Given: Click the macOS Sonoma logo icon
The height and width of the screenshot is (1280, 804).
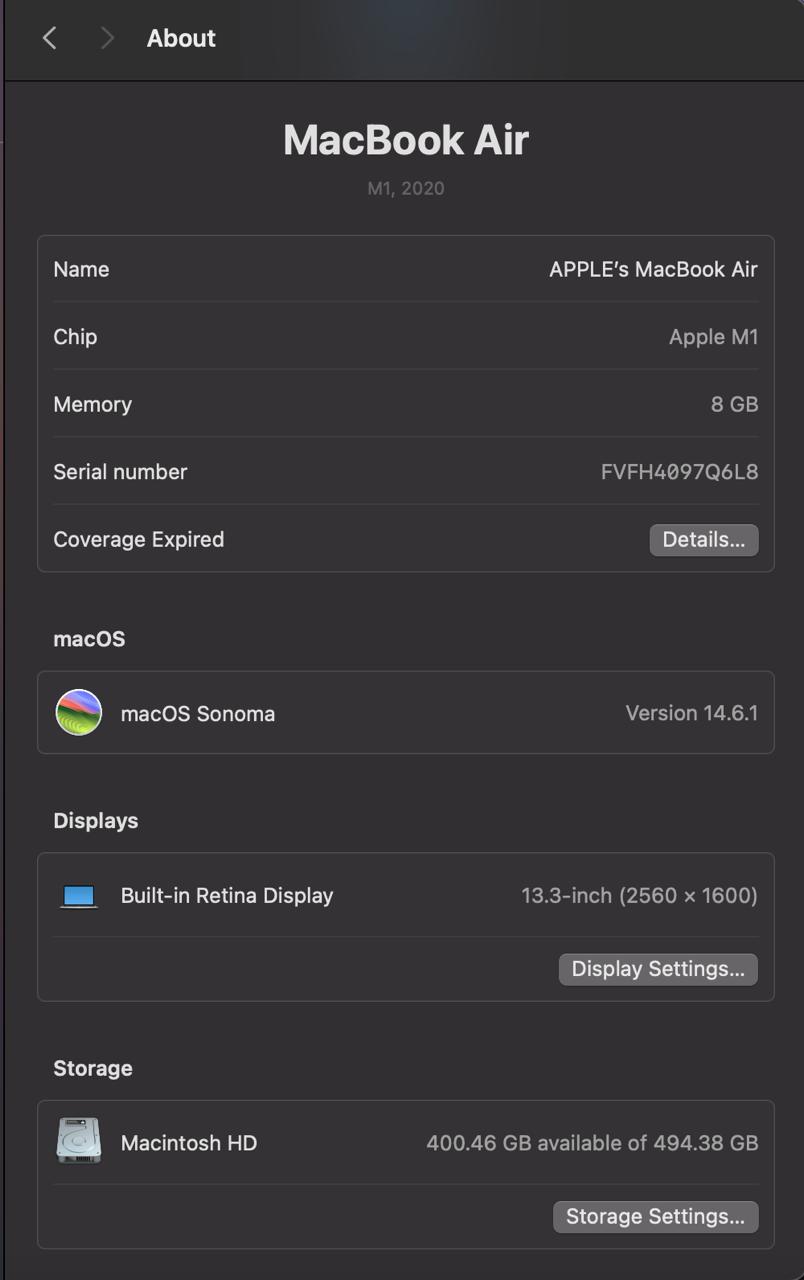Looking at the screenshot, I should pyautogui.click(x=79, y=712).
